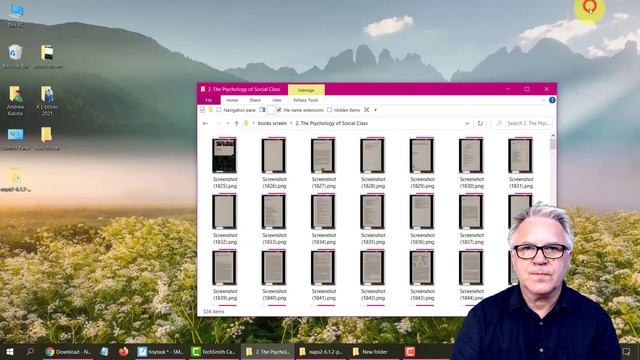Switch to the Home ribbon tab
Image resolution: width=640 pixels, height=360 pixels.
(232, 100)
